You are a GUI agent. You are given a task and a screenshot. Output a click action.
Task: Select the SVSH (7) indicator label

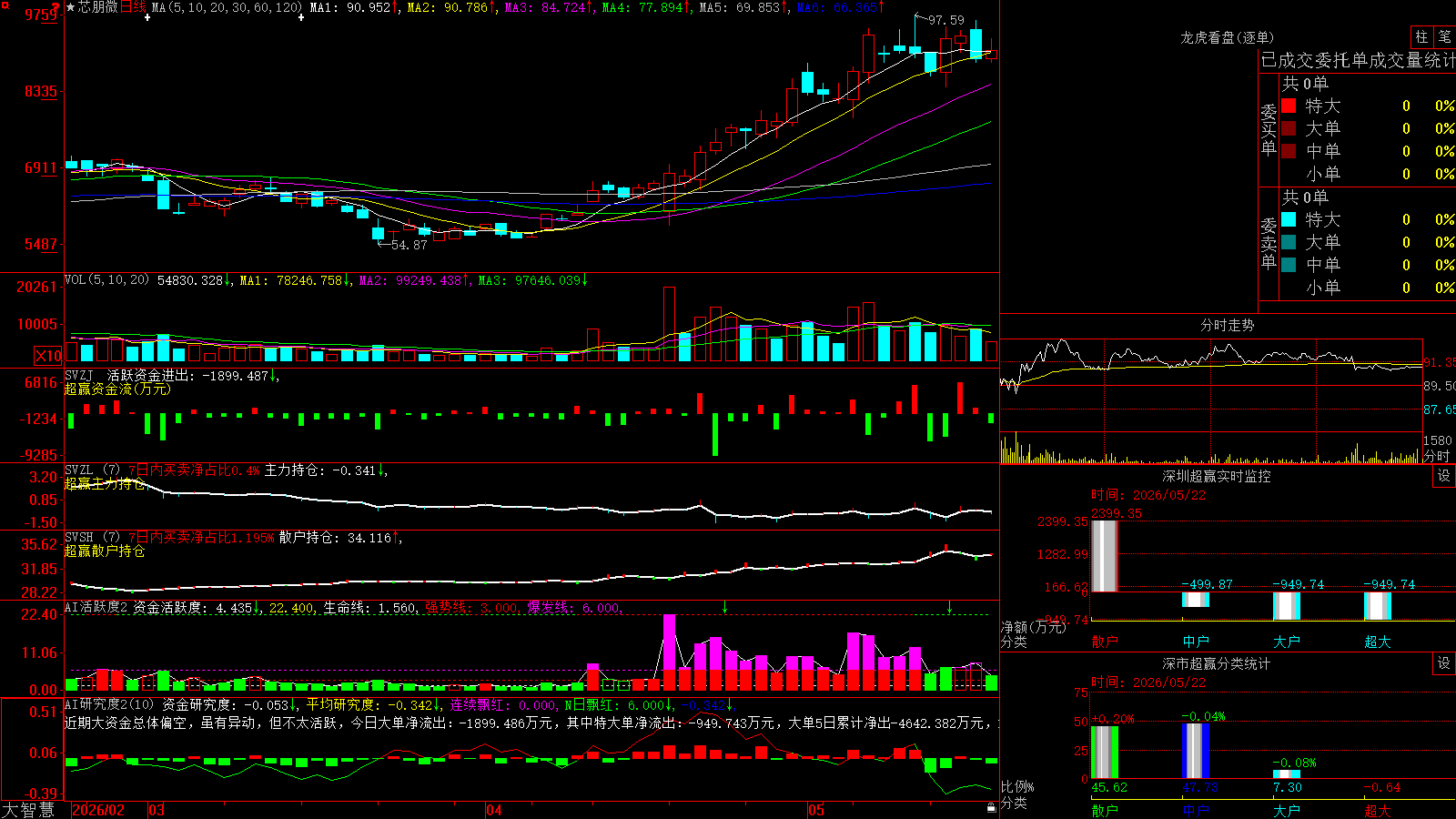92,538
